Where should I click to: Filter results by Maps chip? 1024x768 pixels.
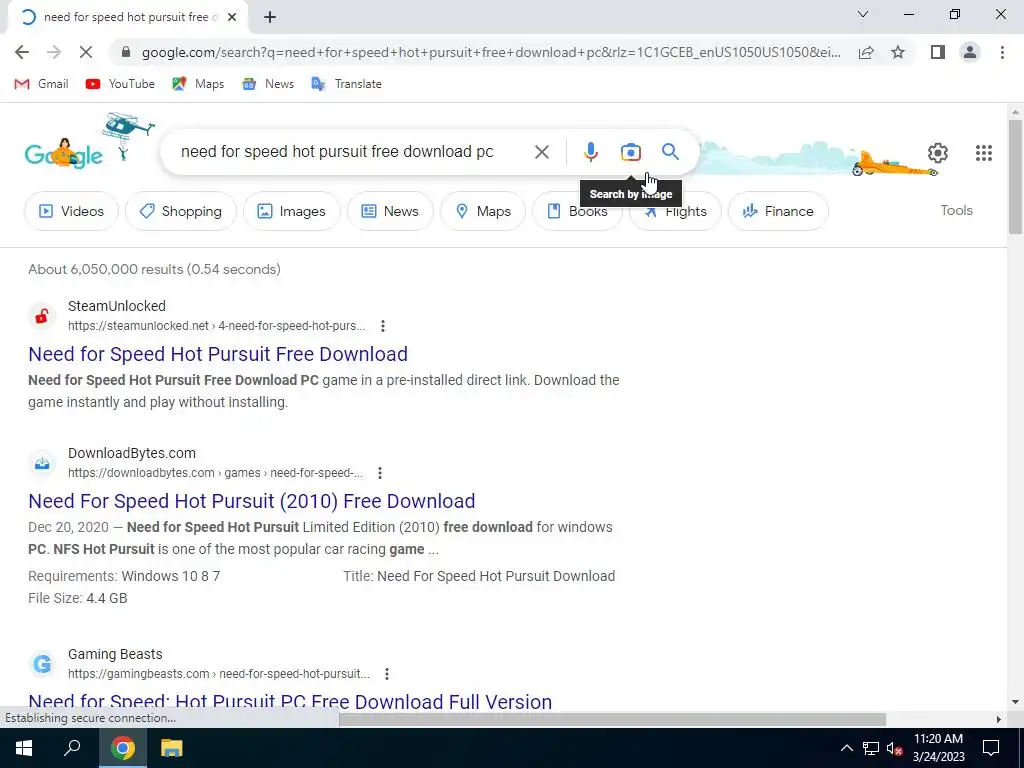click(x=483, y=211)
